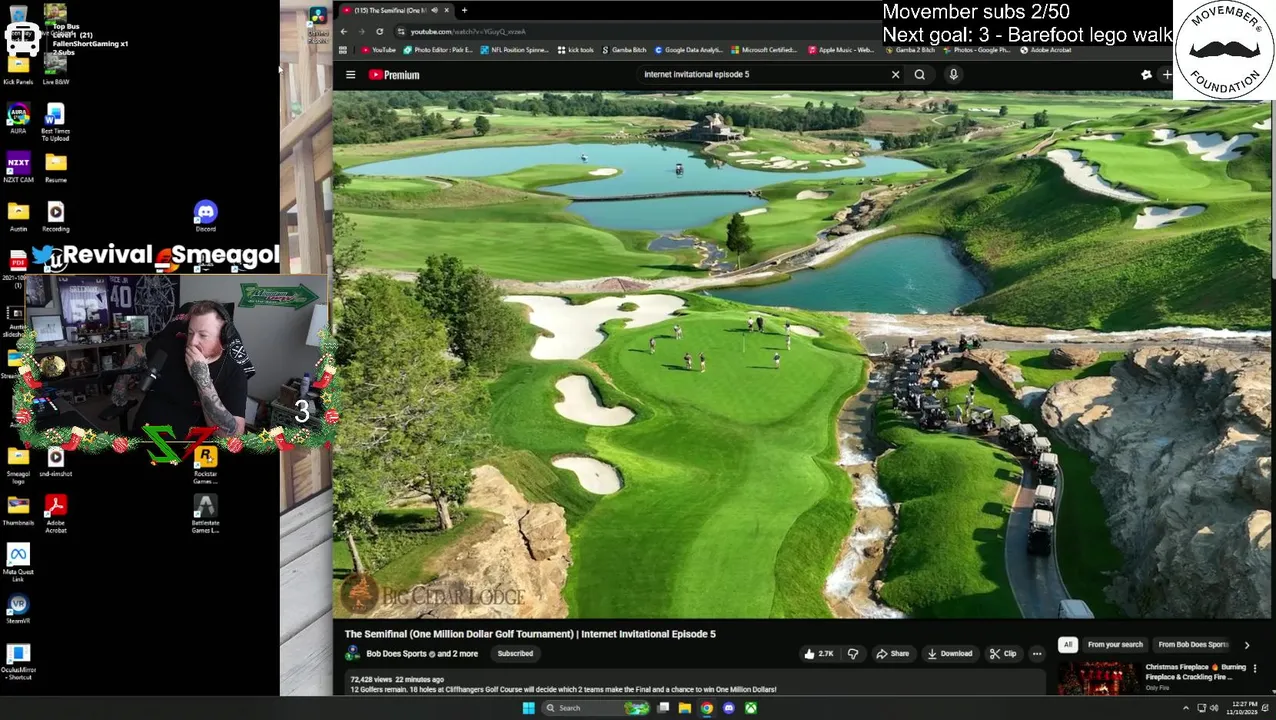Launch DaVinci Resolve desktop shortcut
The width and height of the screenshot is (1276, 720).
point(317,25)
